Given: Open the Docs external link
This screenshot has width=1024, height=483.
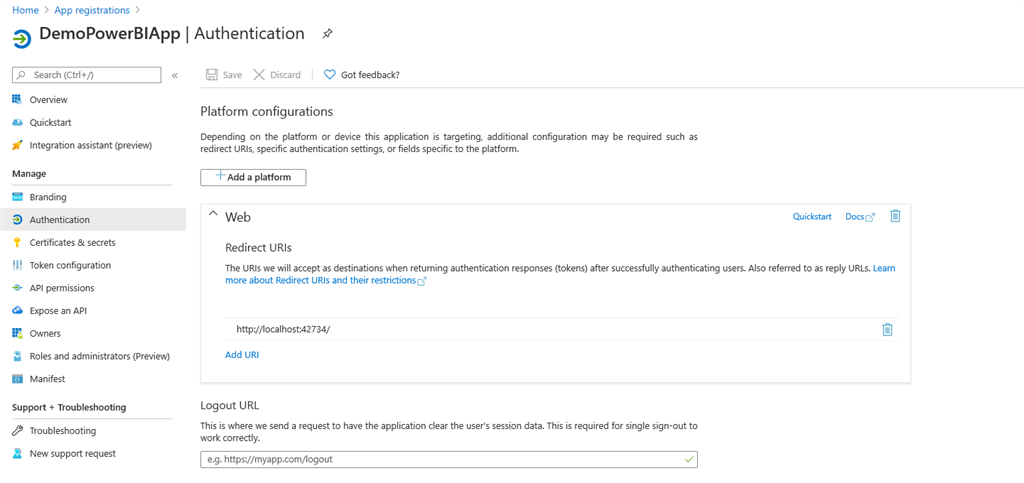Looking at the screenshot, I should (859, 217).
